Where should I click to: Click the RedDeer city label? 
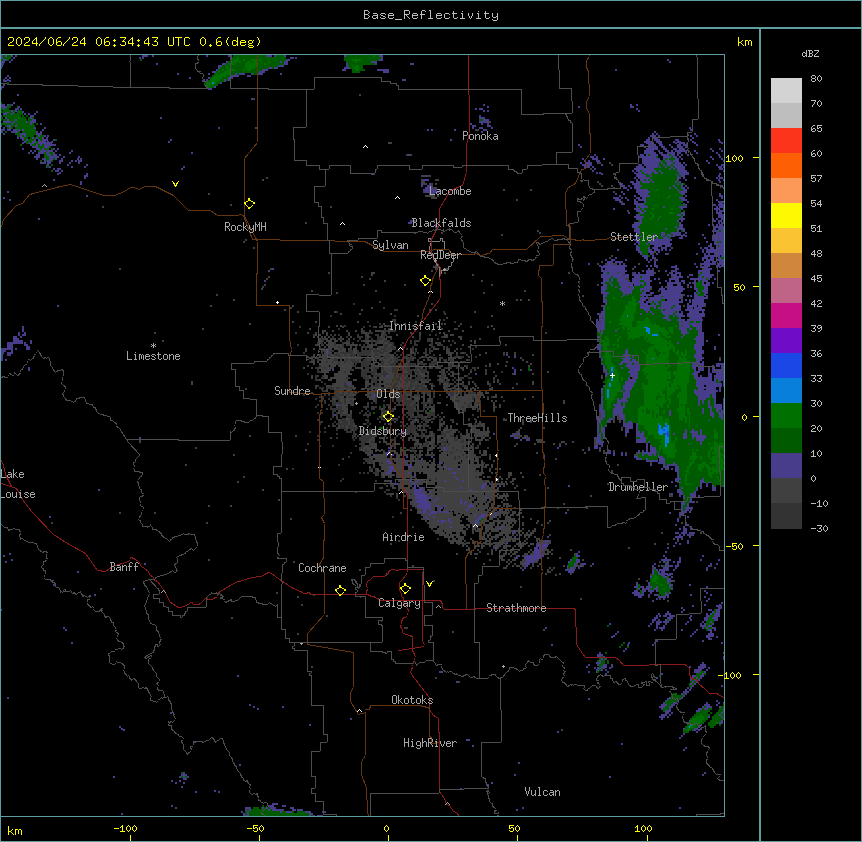tap(440, 255)
